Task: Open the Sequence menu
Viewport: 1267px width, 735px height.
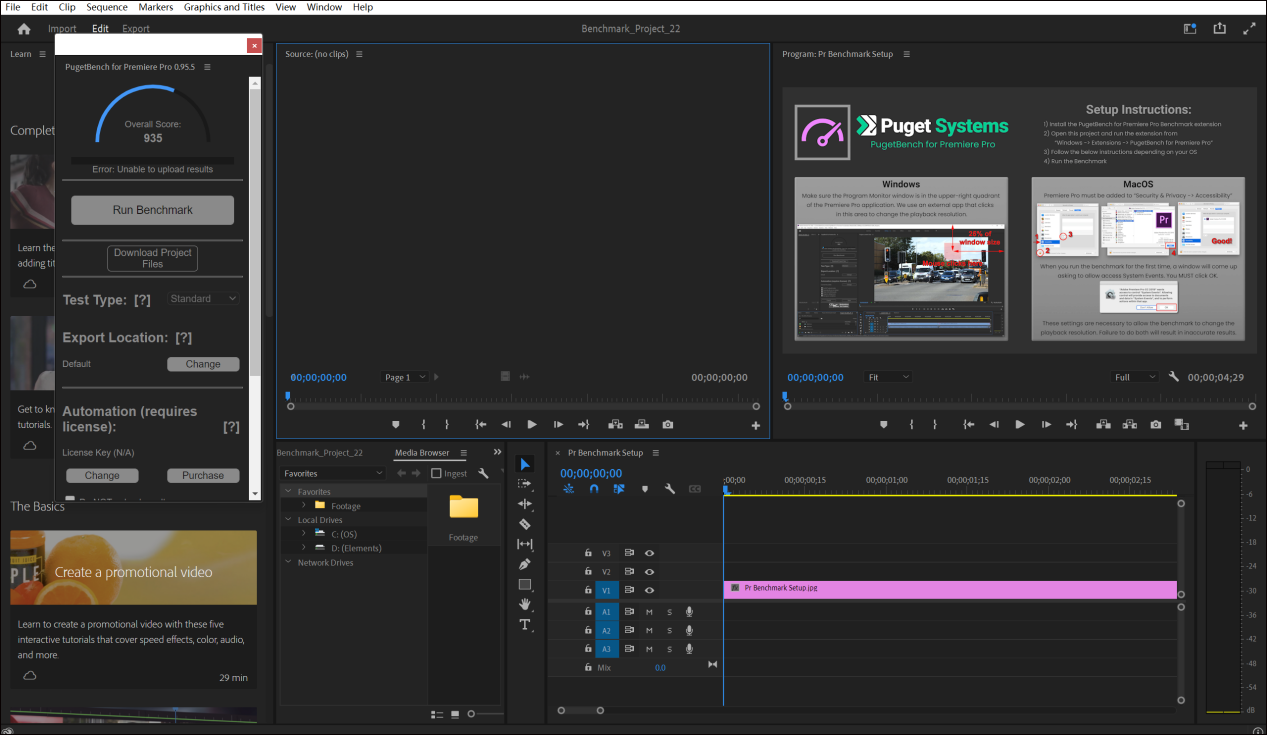Action: pyautogui.click(x=106, y=7)
